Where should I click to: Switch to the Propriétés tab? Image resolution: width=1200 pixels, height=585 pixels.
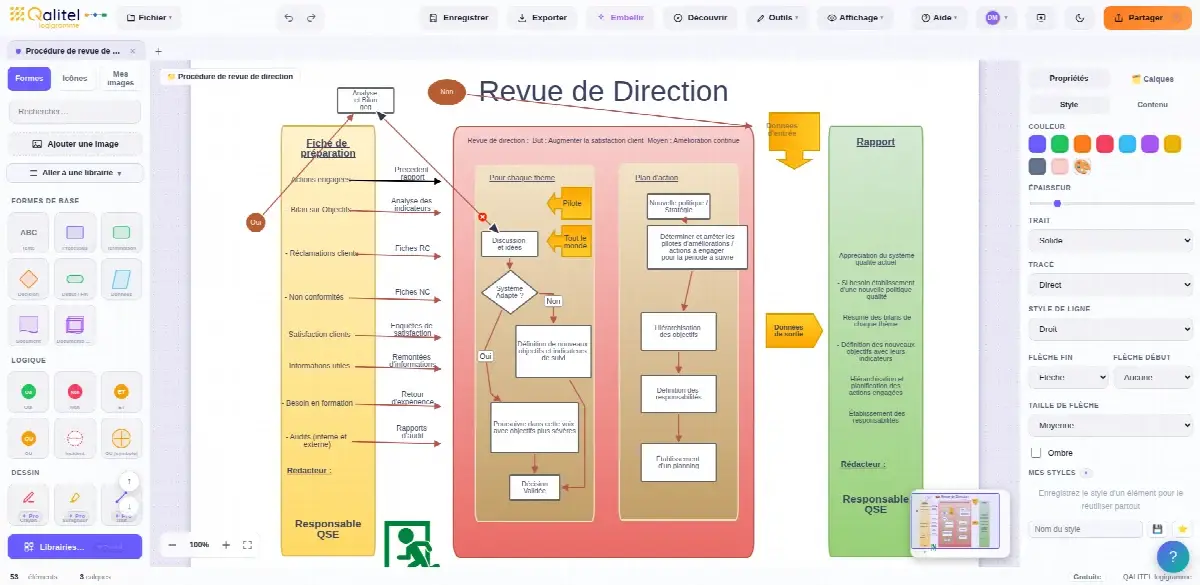pos(1068,78)
